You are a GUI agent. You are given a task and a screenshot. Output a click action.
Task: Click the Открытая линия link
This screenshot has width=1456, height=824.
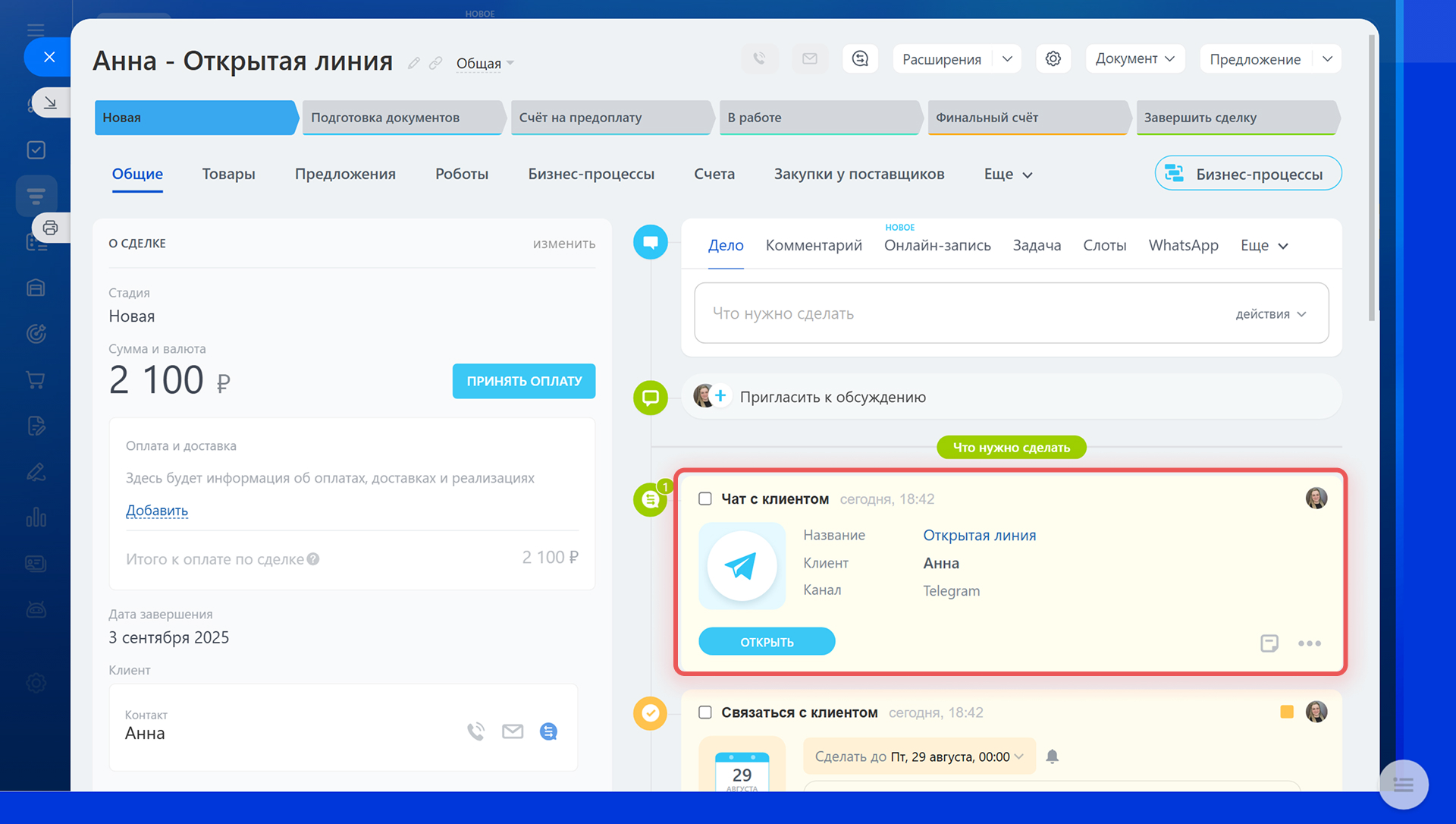[979, 536]
